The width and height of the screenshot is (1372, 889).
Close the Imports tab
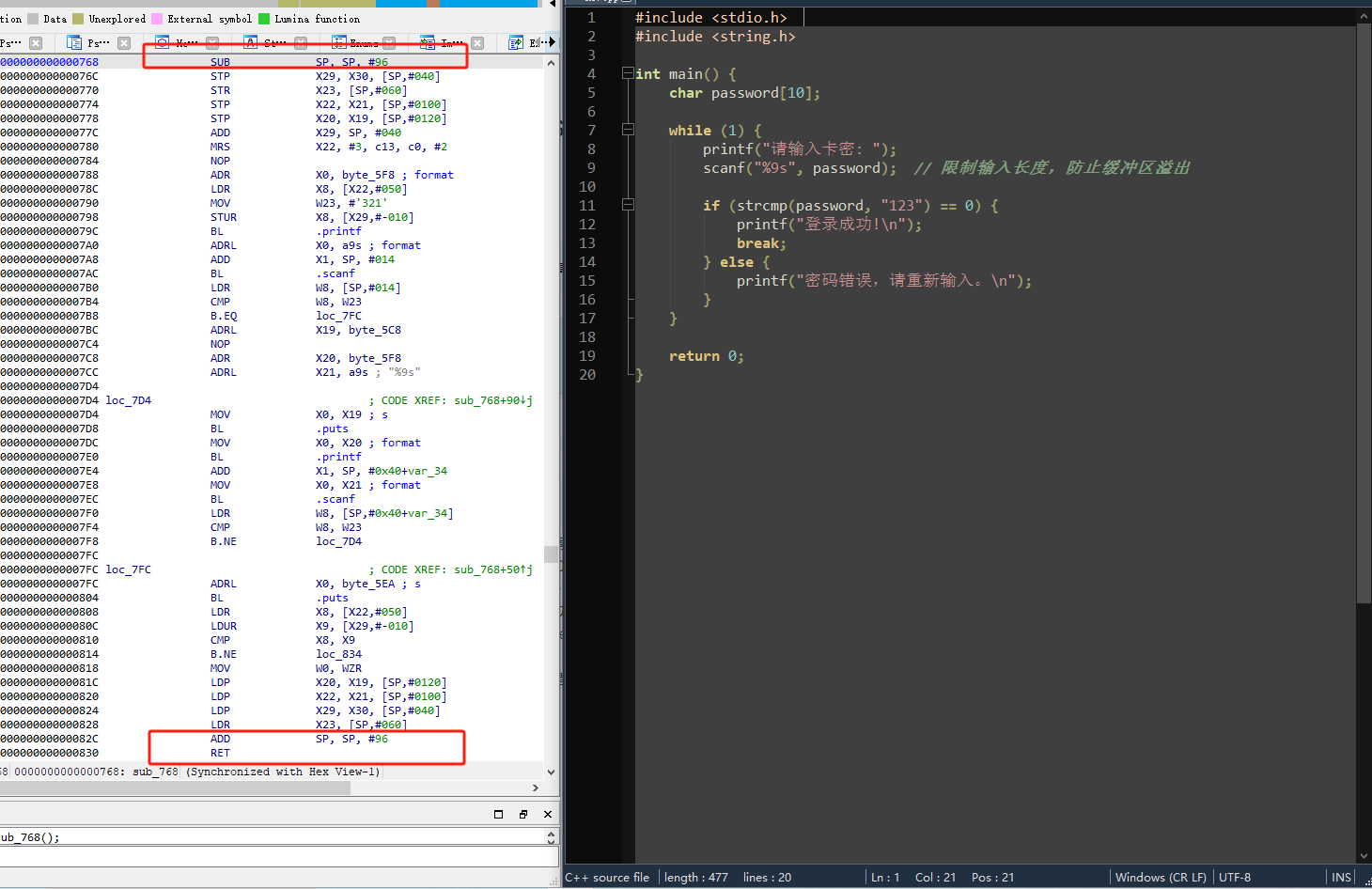477,43
